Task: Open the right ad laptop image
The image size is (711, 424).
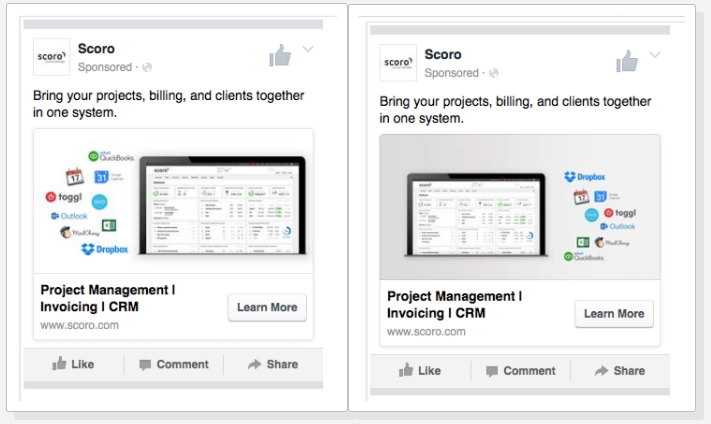Action: coord(520,208)
